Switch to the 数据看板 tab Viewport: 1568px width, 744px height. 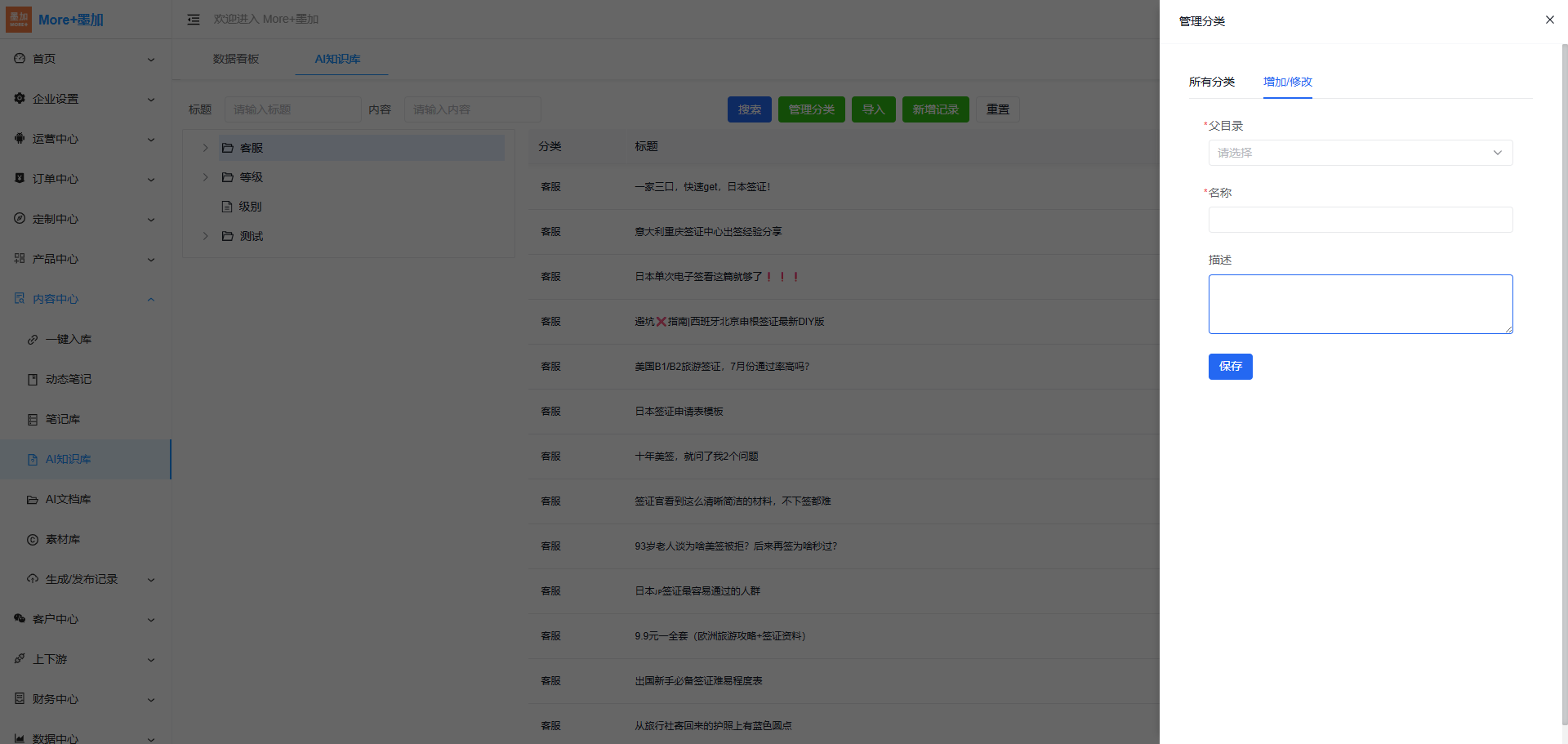236,59
